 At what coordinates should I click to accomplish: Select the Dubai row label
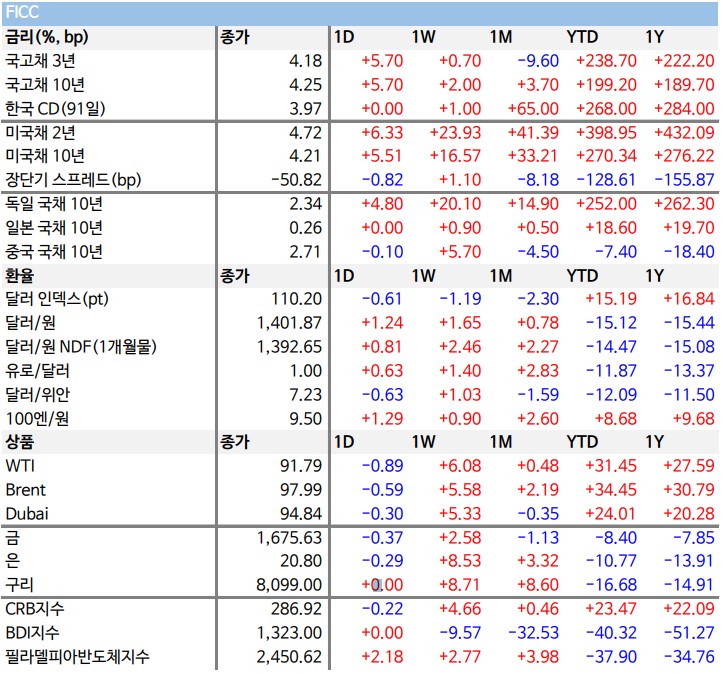tap(27, 514)
